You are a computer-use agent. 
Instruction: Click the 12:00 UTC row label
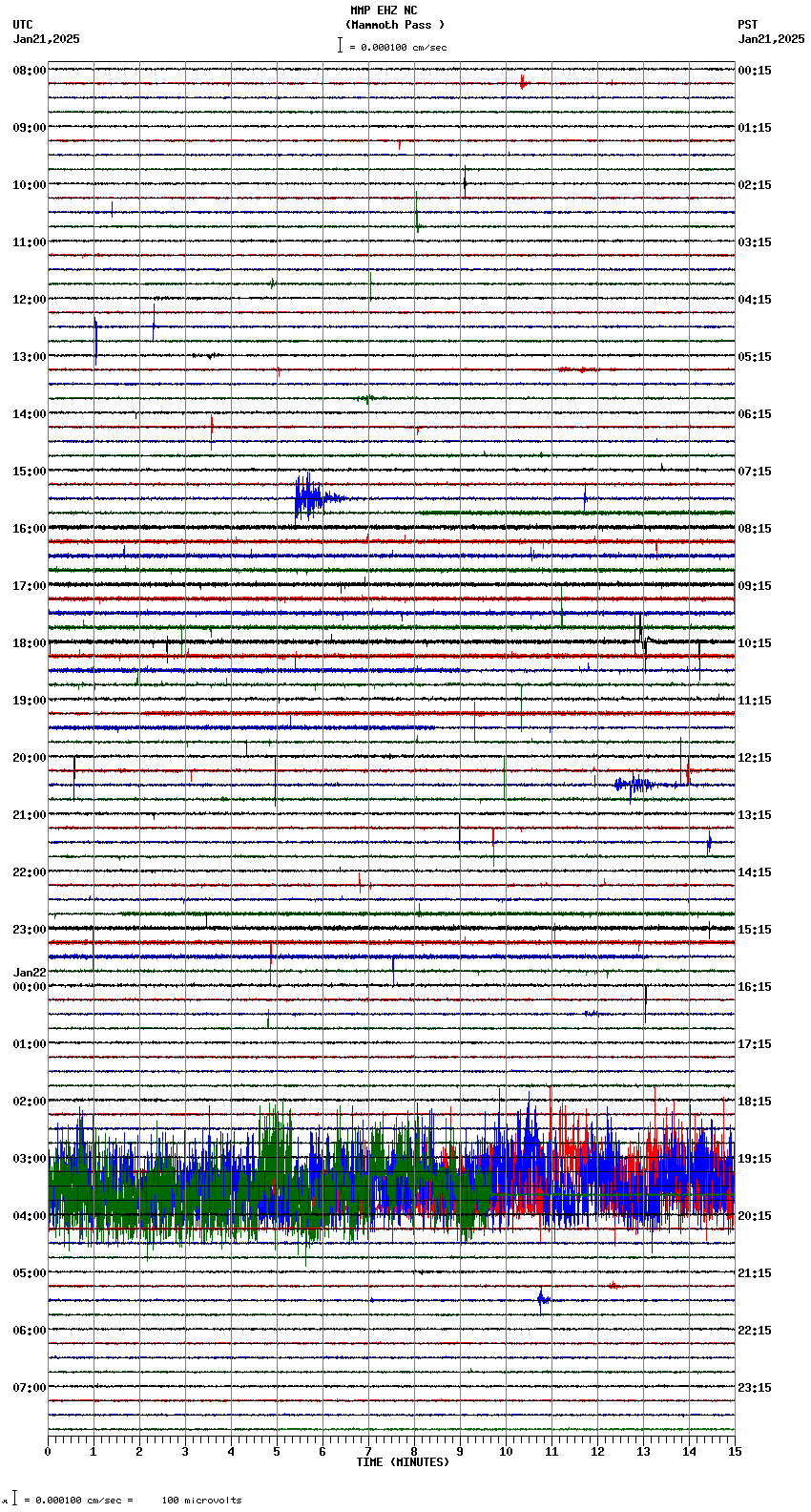pyautogui.click(x=30, y=300)
